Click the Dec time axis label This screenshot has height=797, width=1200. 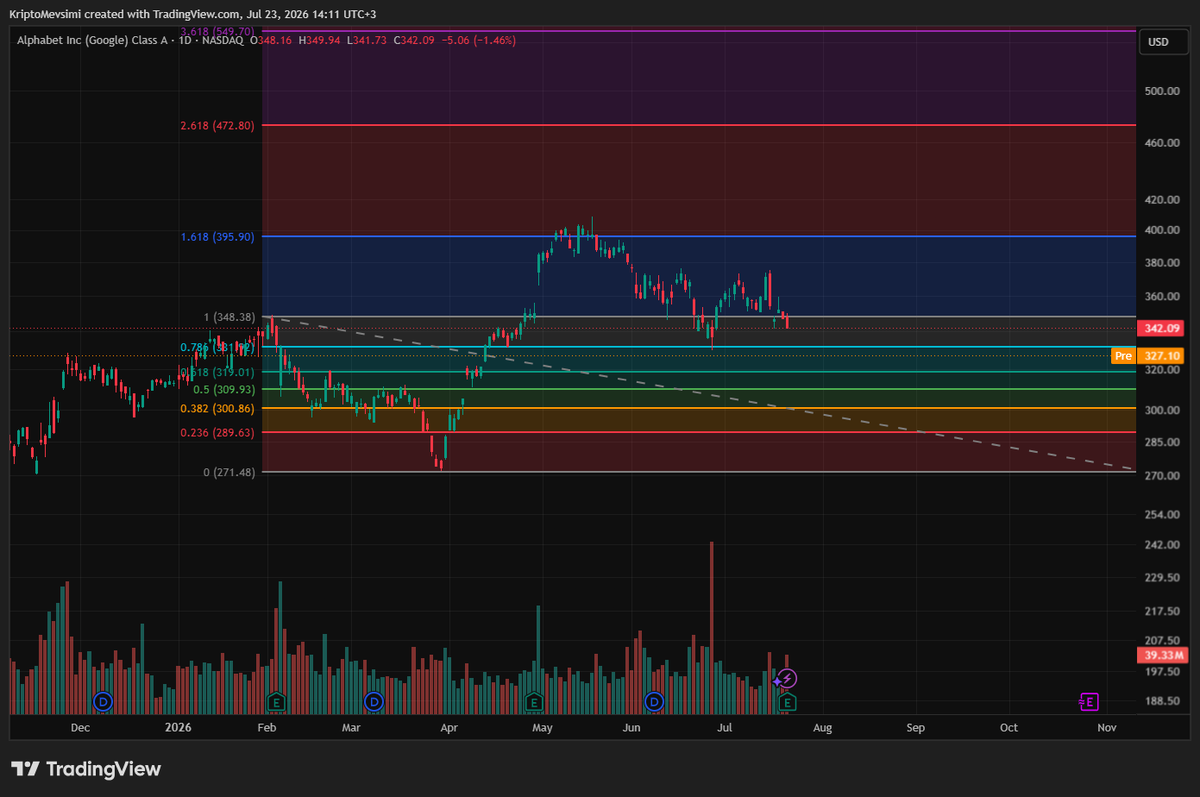(81, 728)
